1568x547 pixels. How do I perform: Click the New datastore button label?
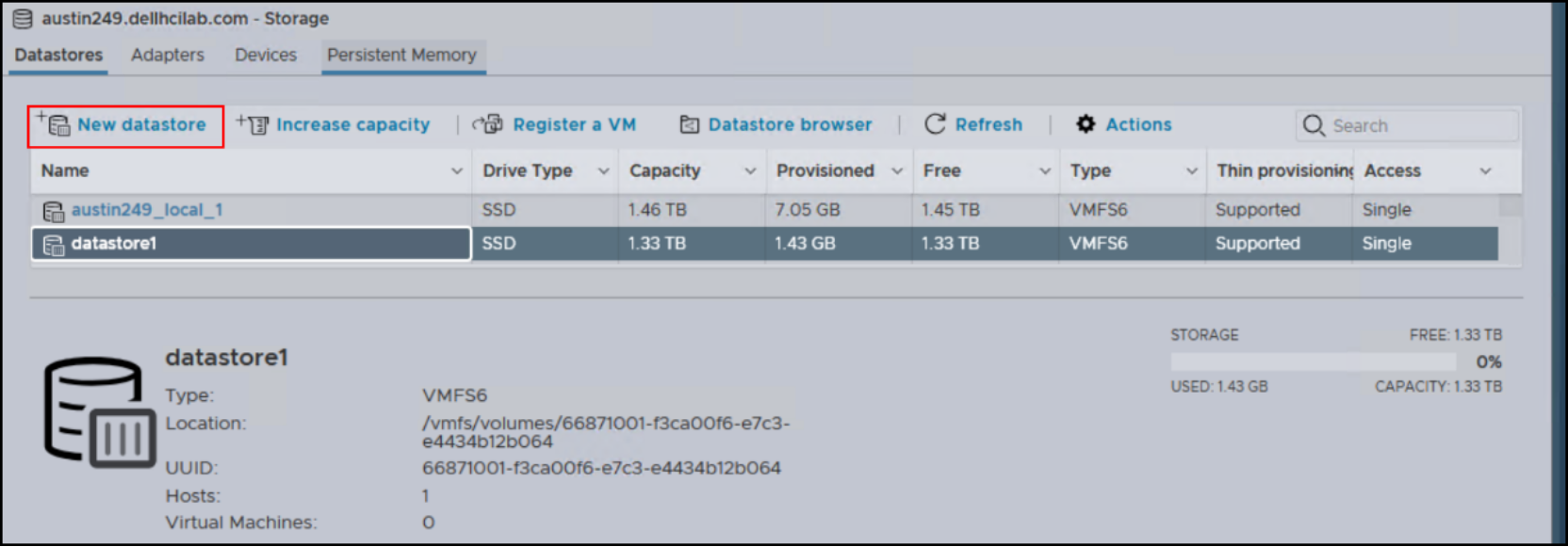[x=141, y=124]
